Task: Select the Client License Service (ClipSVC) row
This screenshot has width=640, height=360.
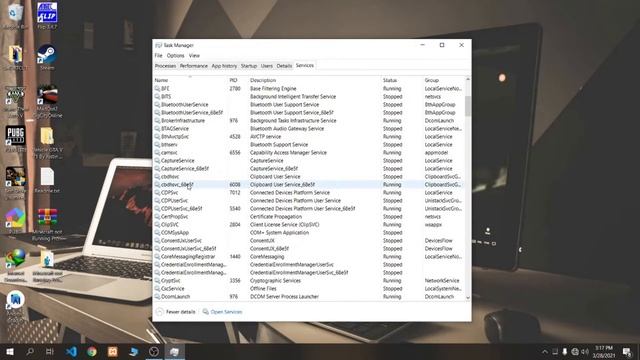Action: [x=309, y=224]
